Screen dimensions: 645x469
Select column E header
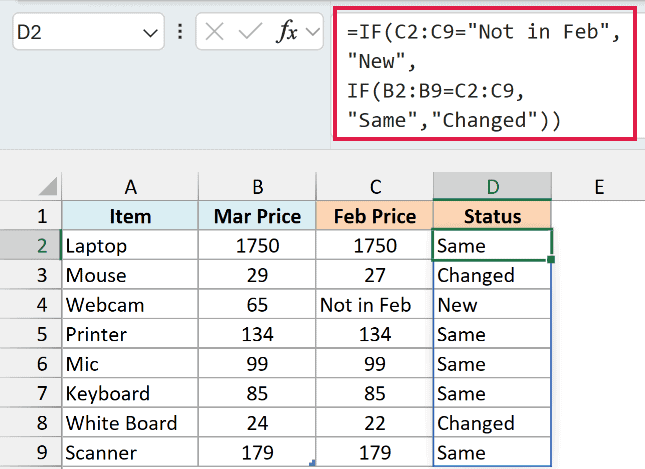coord(599,187)
